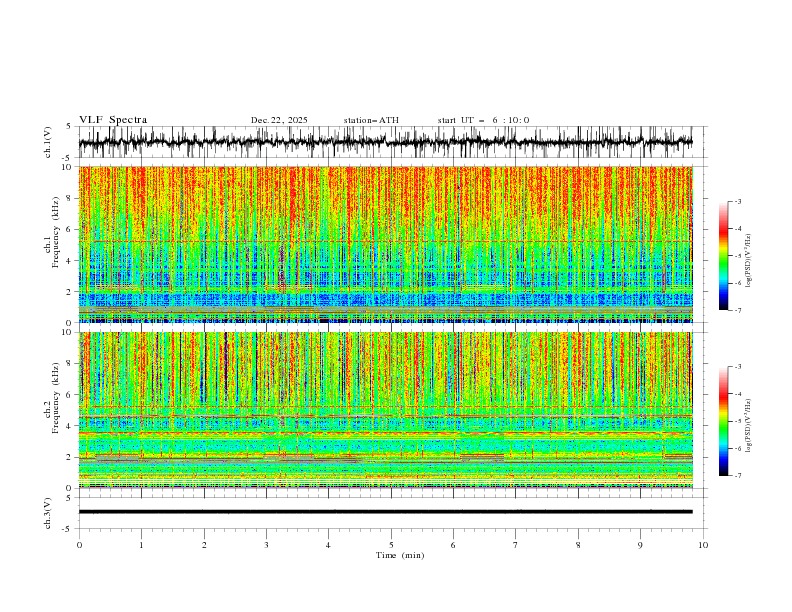Click the ch.3 flat black trace
The image size is (792, 612).
(385, 512)
